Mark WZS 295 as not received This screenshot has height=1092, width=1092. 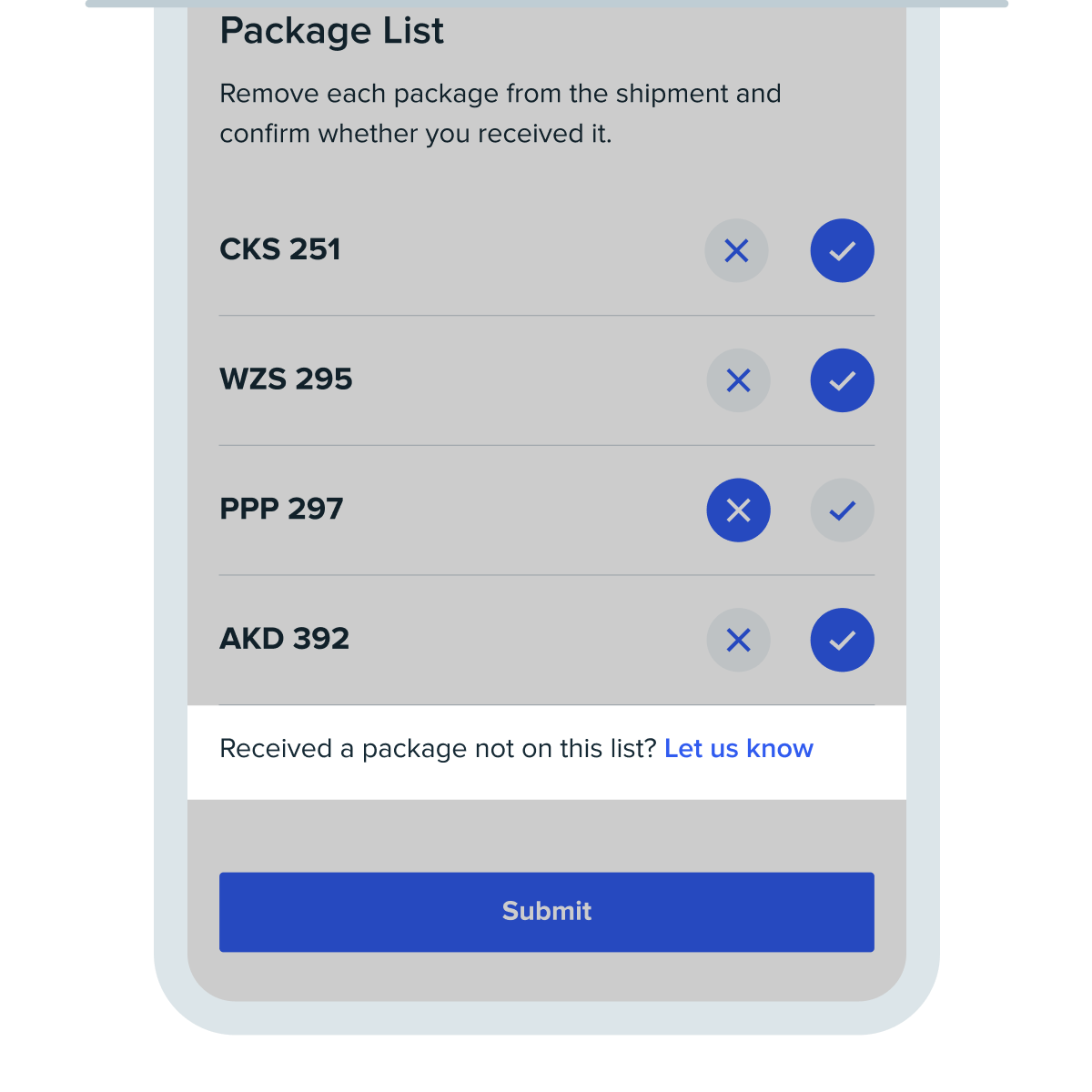point(739,380)
